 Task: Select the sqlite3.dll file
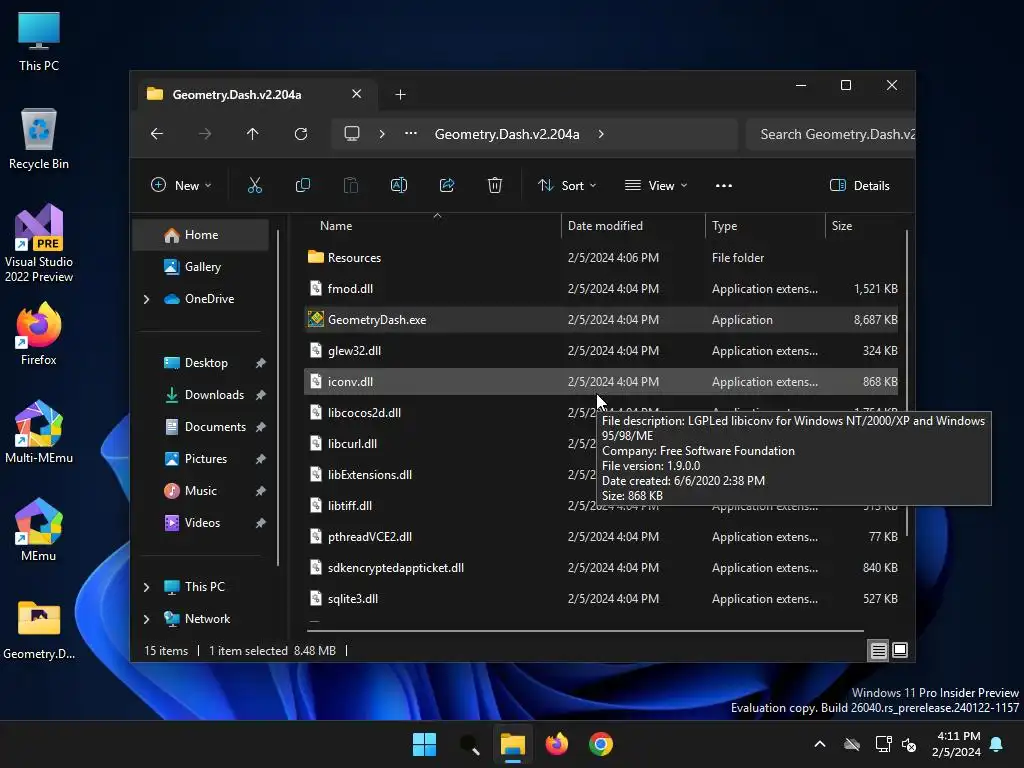pyautogui.click(x=601, y=599)
